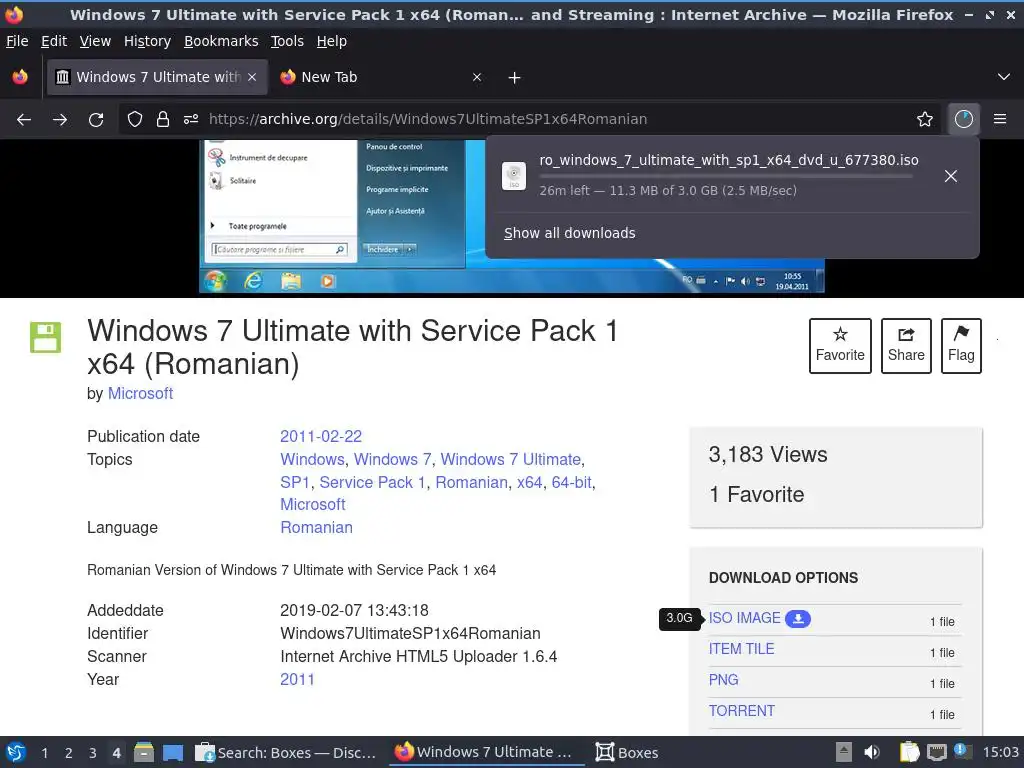
Task: Open the file manager taskbar icon
Action: [x=144, y=752]
